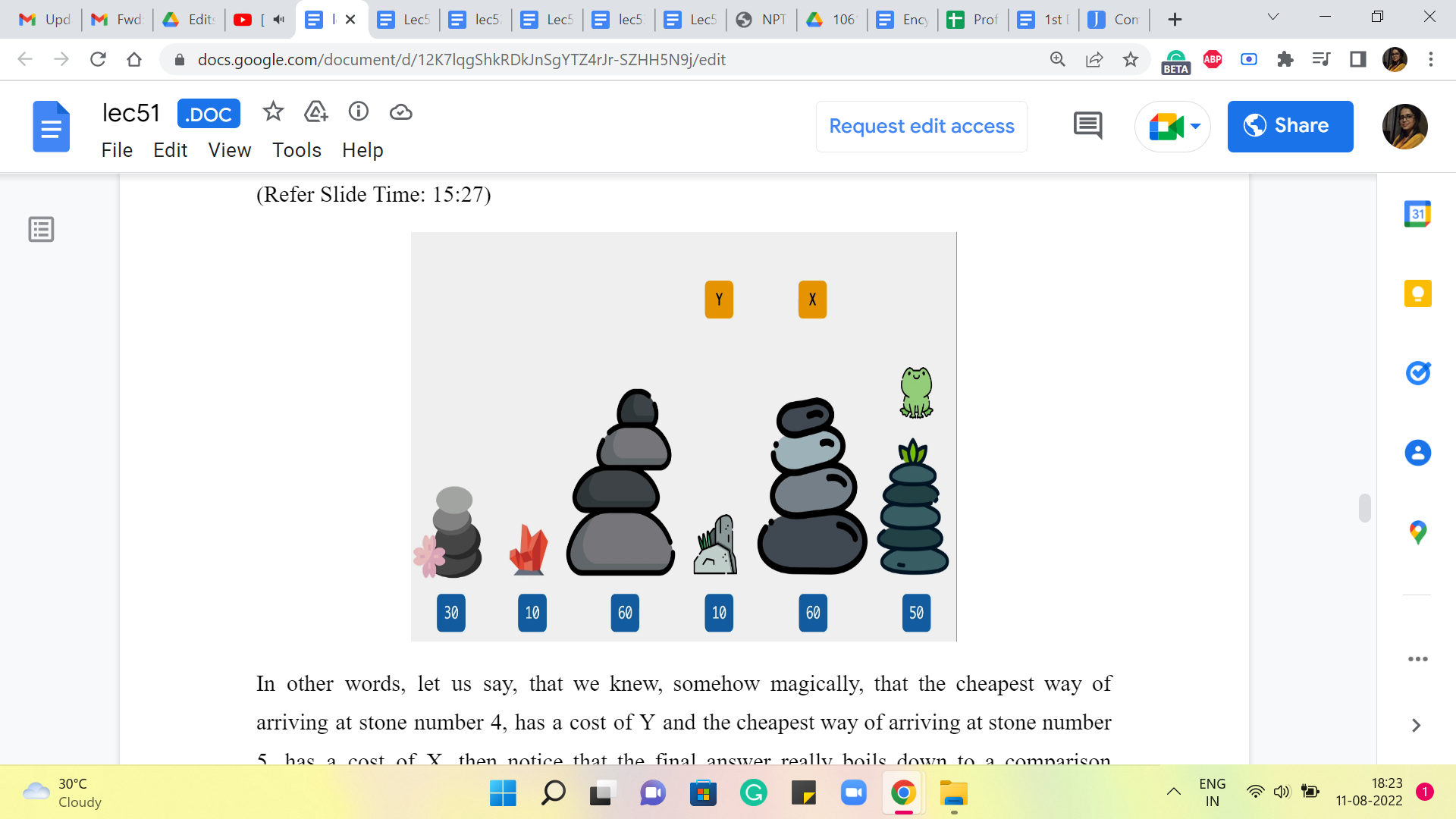
Task: Click the Add to Drive icon
Action: click(x=315, y=112)
